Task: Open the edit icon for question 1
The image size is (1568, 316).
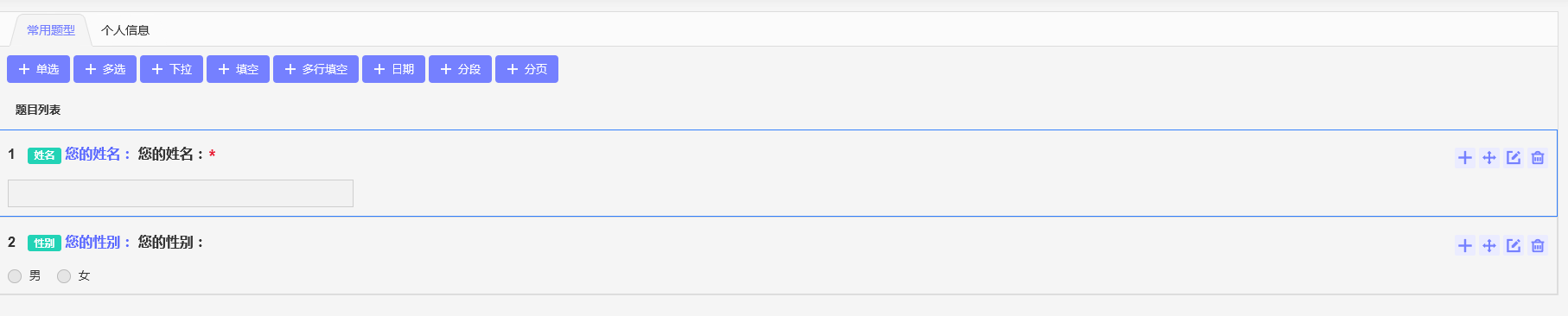Action: click(1514, 157)
